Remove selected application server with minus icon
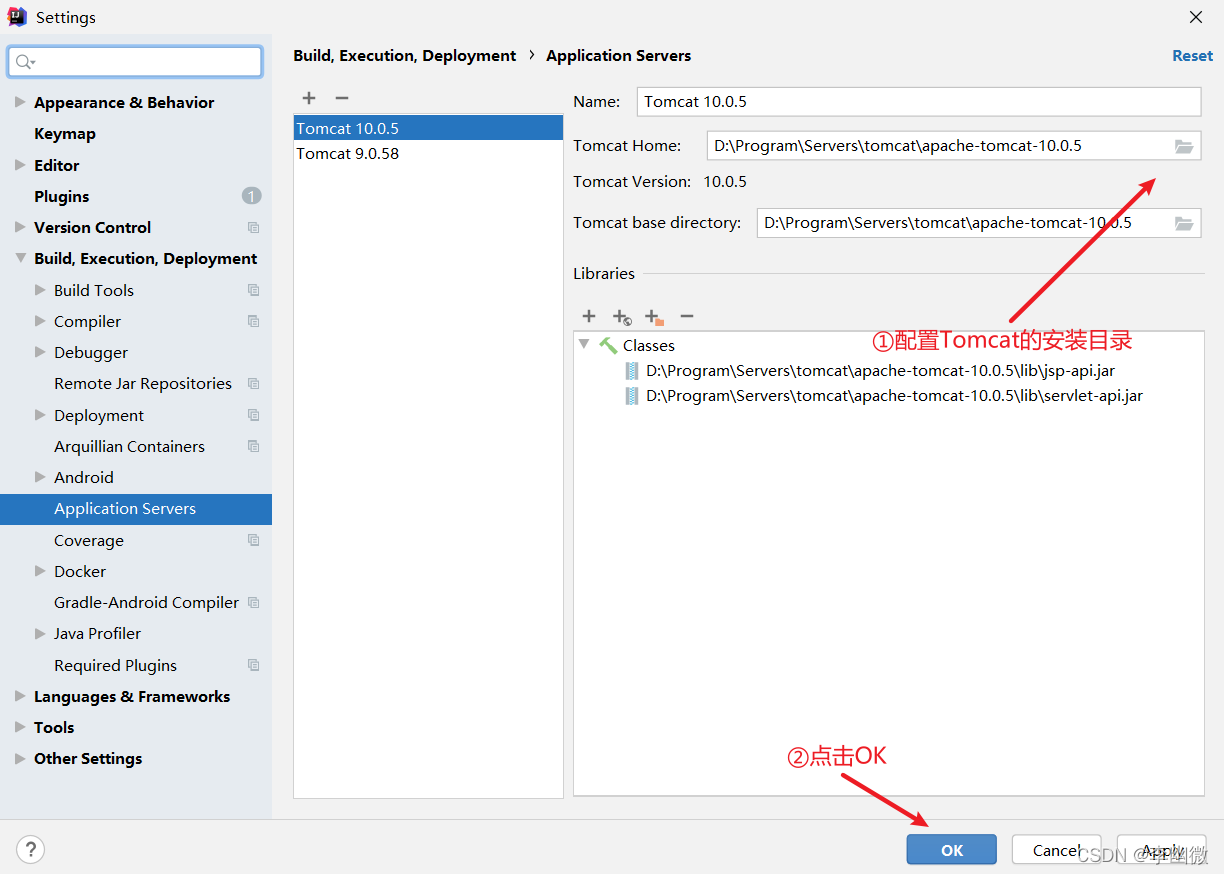The height and width of the screenshot is (874, 1224). [342, 98]
